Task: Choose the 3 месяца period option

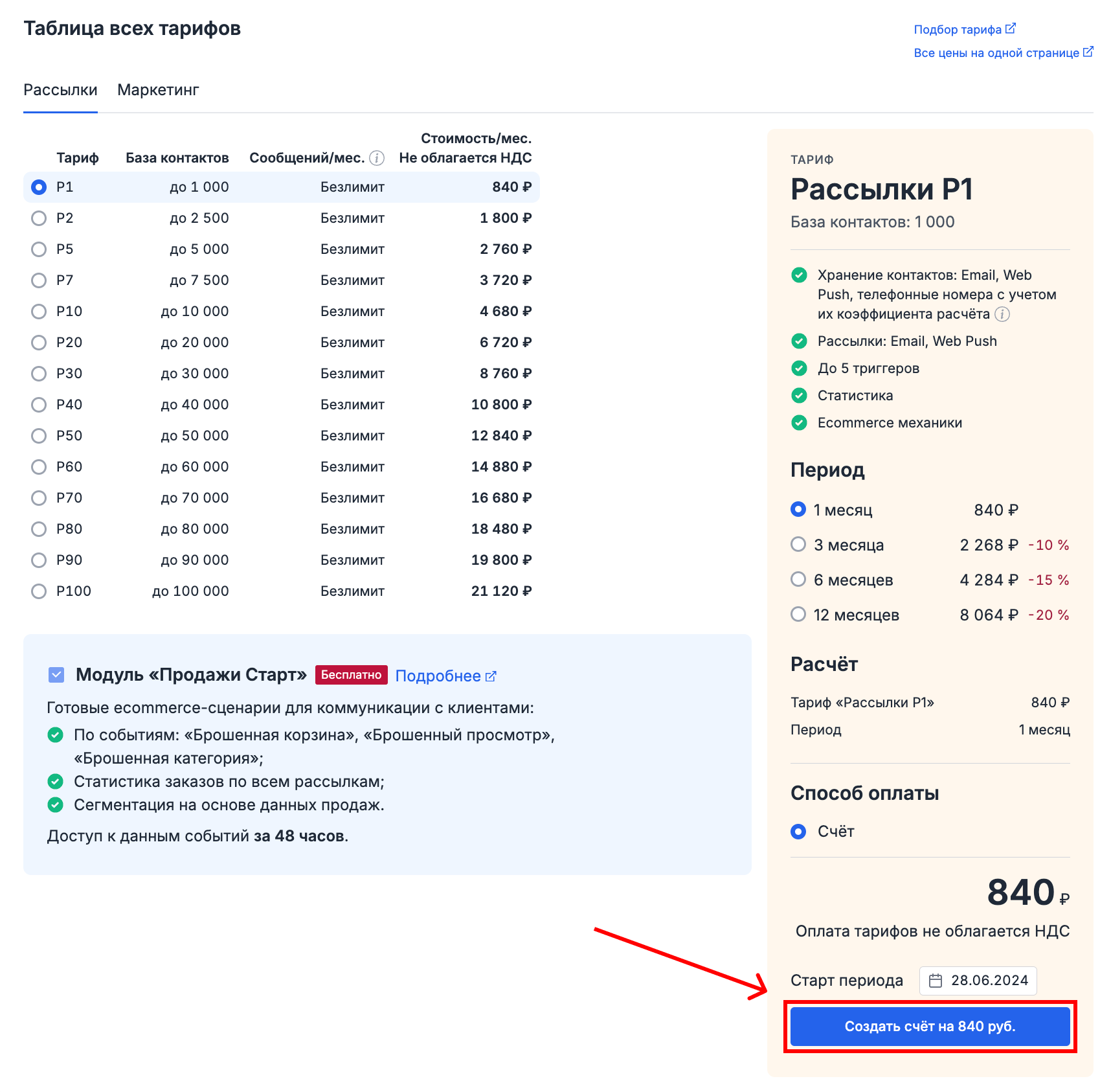Action: [x=798, y=545]
